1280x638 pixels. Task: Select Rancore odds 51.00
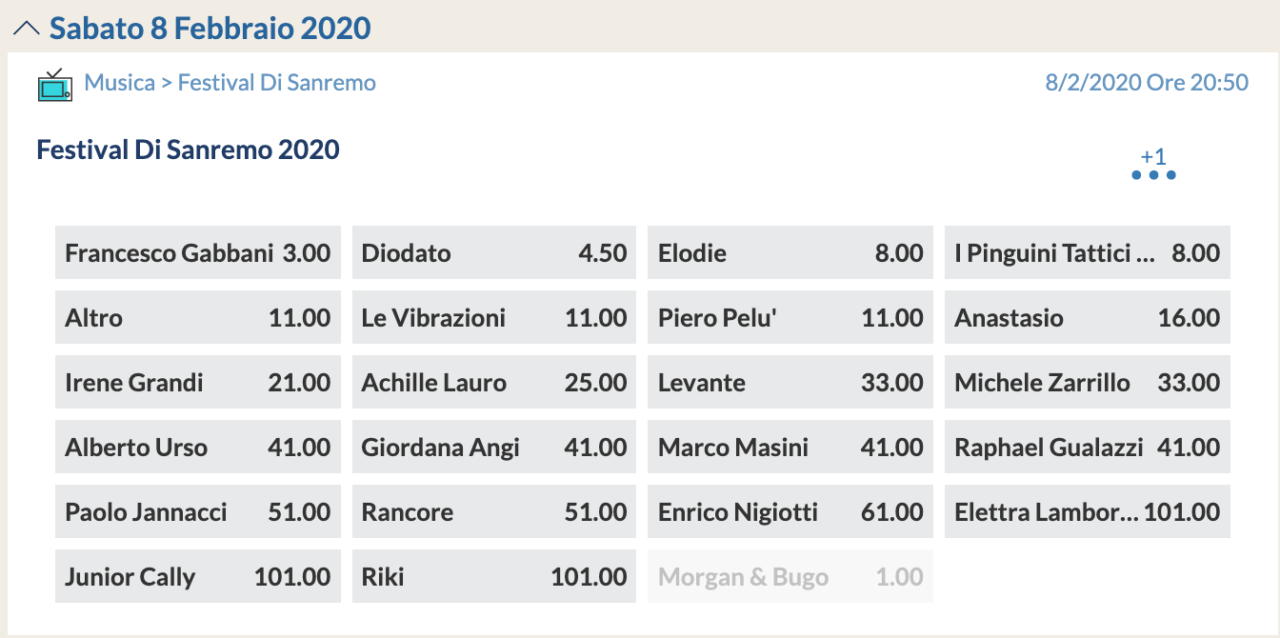(494, 512)
